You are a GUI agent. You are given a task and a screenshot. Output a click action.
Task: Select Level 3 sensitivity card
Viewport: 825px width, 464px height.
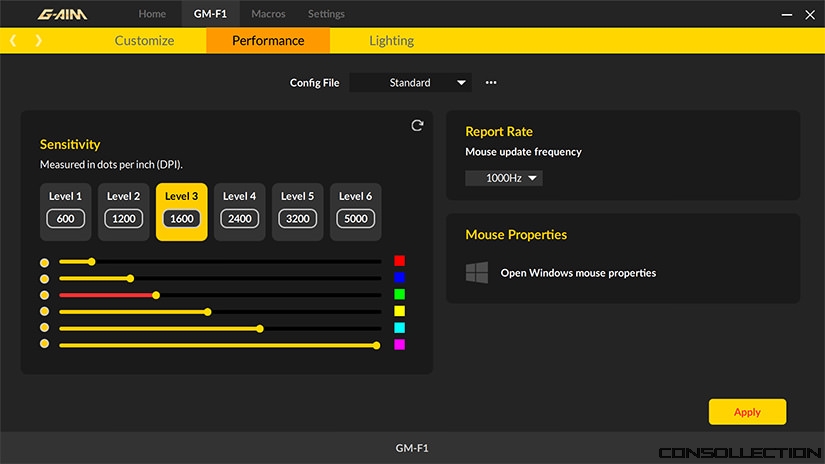click(182, 212)
